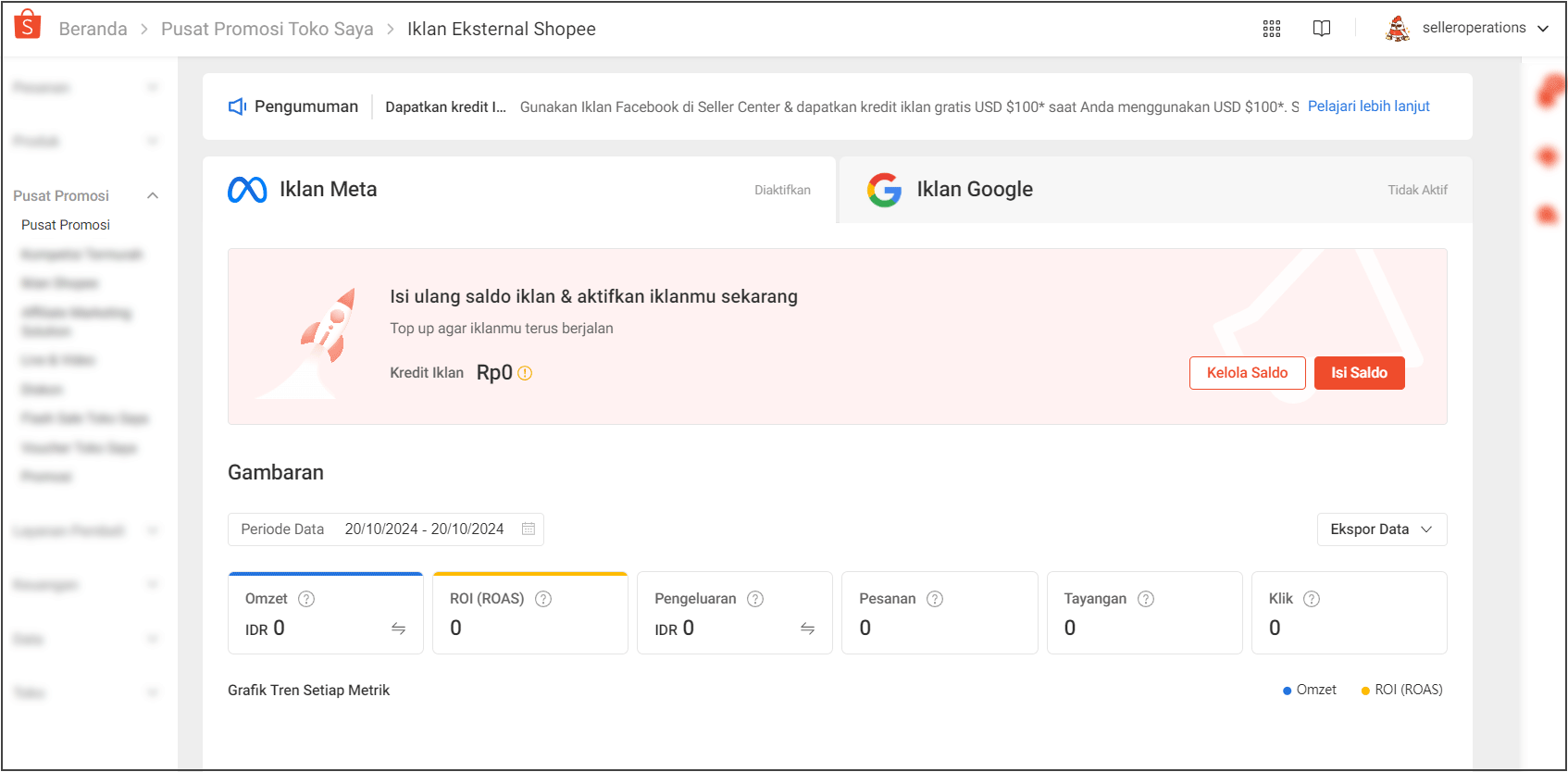1568x772 pixels.
Task: Toggle the Omzet series in the chart legend
Action: (x=1309, y=690)
